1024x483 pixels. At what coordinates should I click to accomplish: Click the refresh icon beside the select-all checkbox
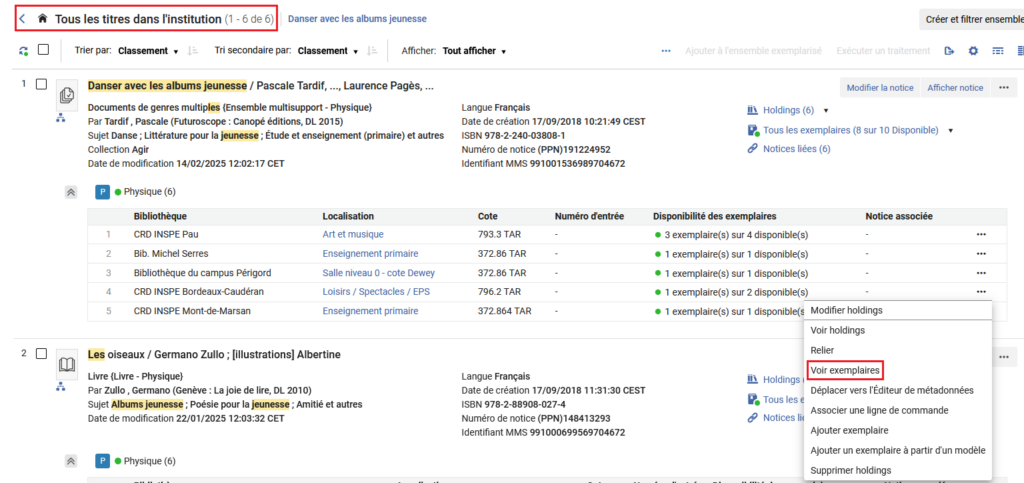[23, 51]
